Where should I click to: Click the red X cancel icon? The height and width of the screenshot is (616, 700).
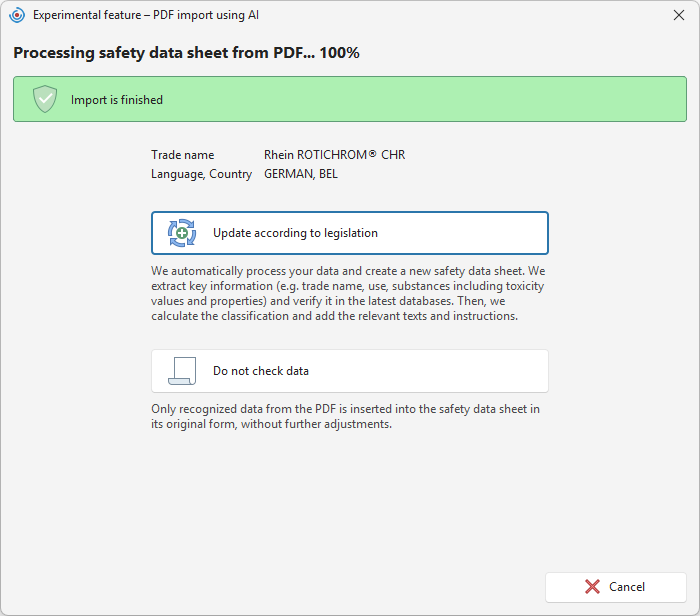(592, 587)
